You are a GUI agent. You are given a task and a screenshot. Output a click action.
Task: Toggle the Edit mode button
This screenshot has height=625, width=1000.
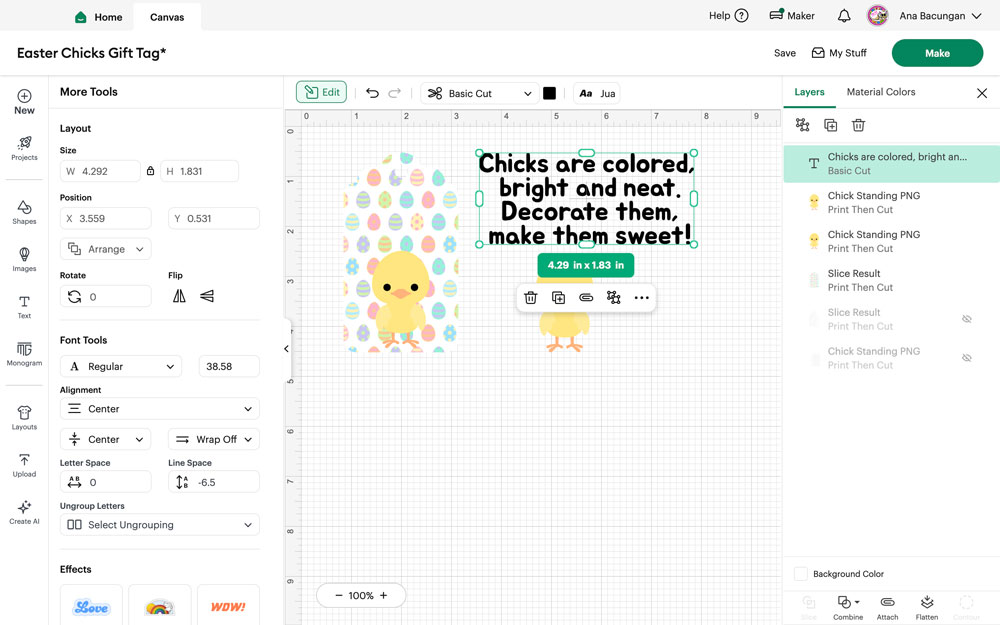[321, 92]
